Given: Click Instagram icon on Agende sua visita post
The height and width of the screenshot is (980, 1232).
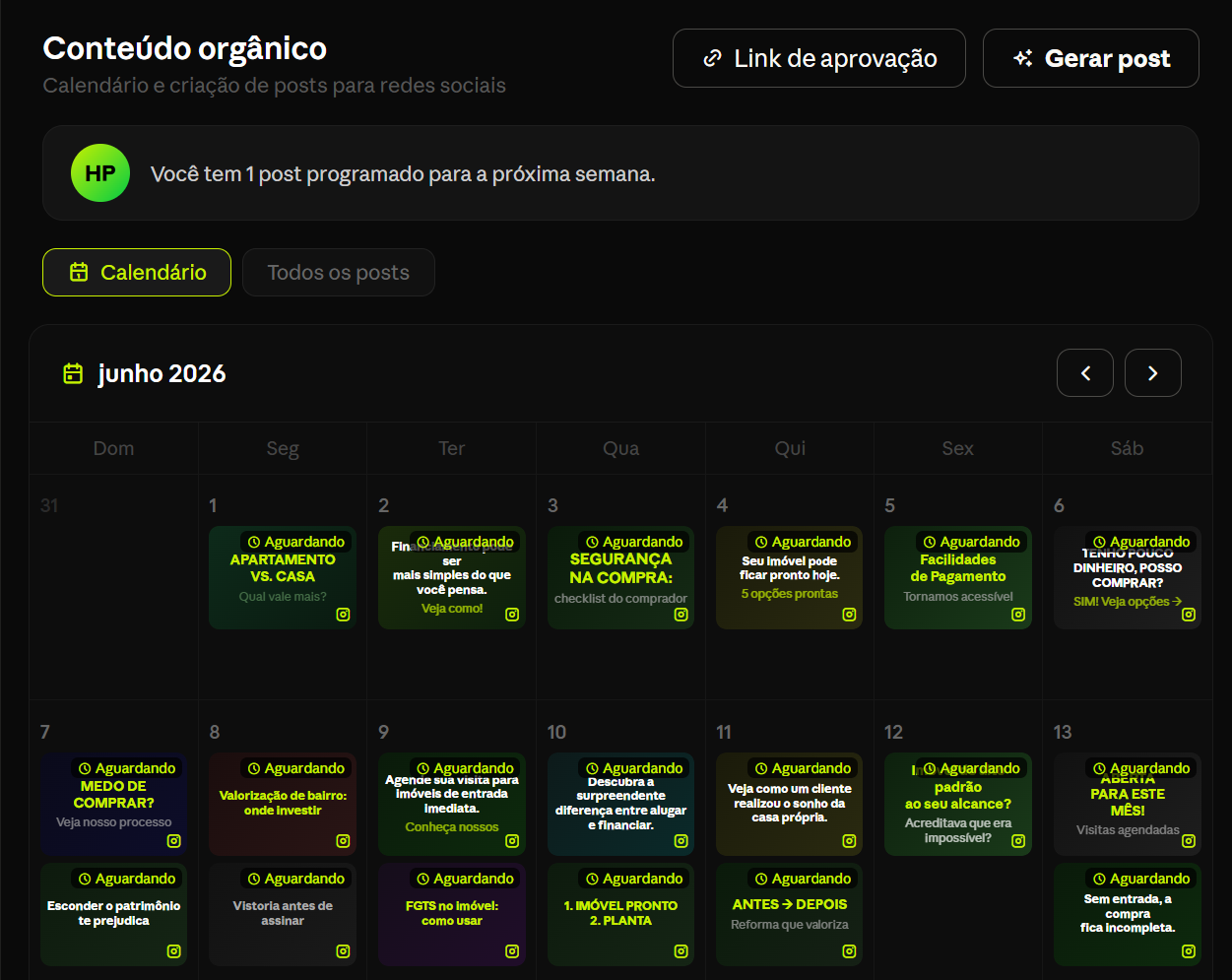Looking at the screenshot, I should tap(512, 841).
